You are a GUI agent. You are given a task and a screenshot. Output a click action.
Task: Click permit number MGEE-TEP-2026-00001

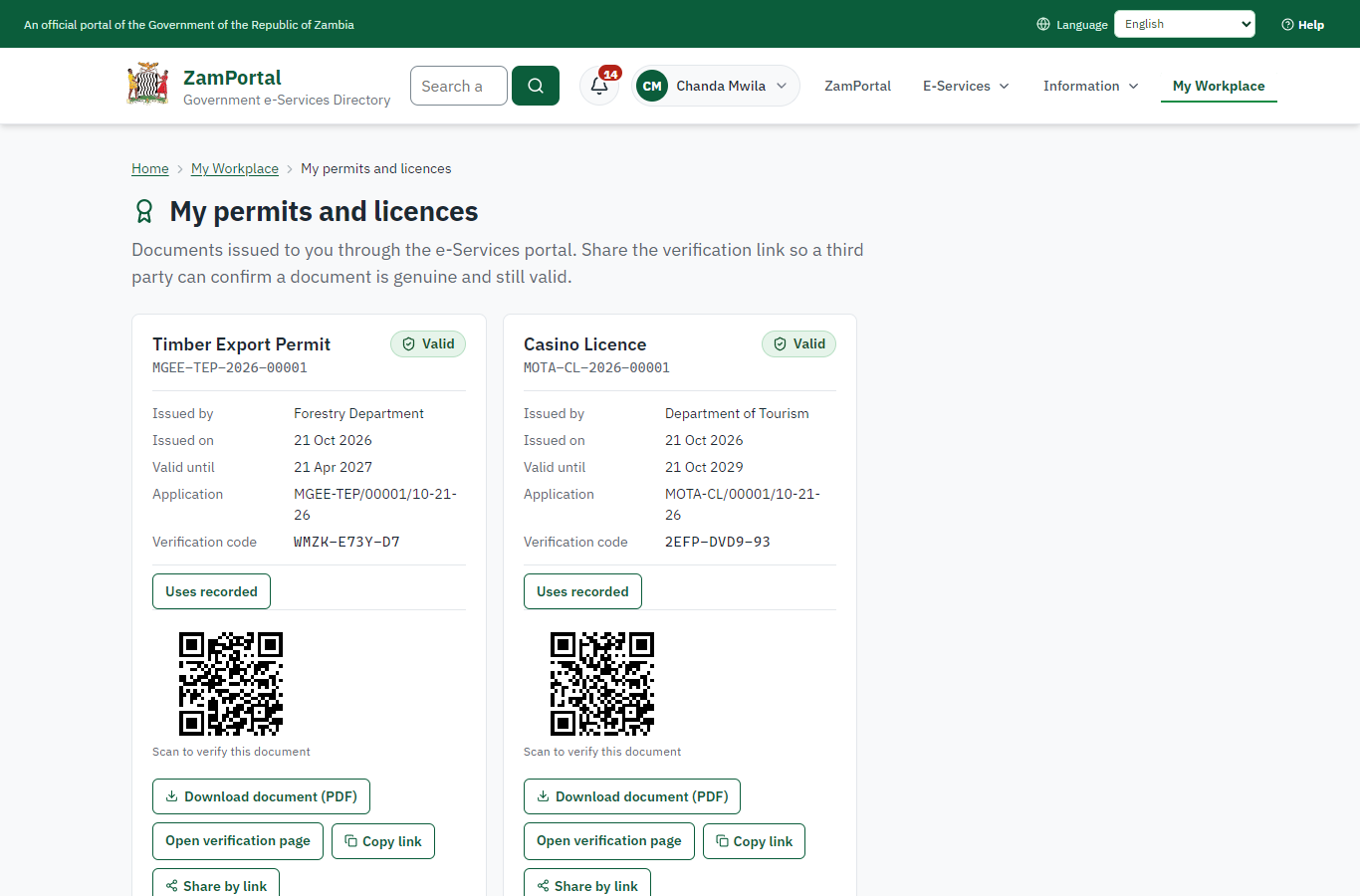coord(230,367)
